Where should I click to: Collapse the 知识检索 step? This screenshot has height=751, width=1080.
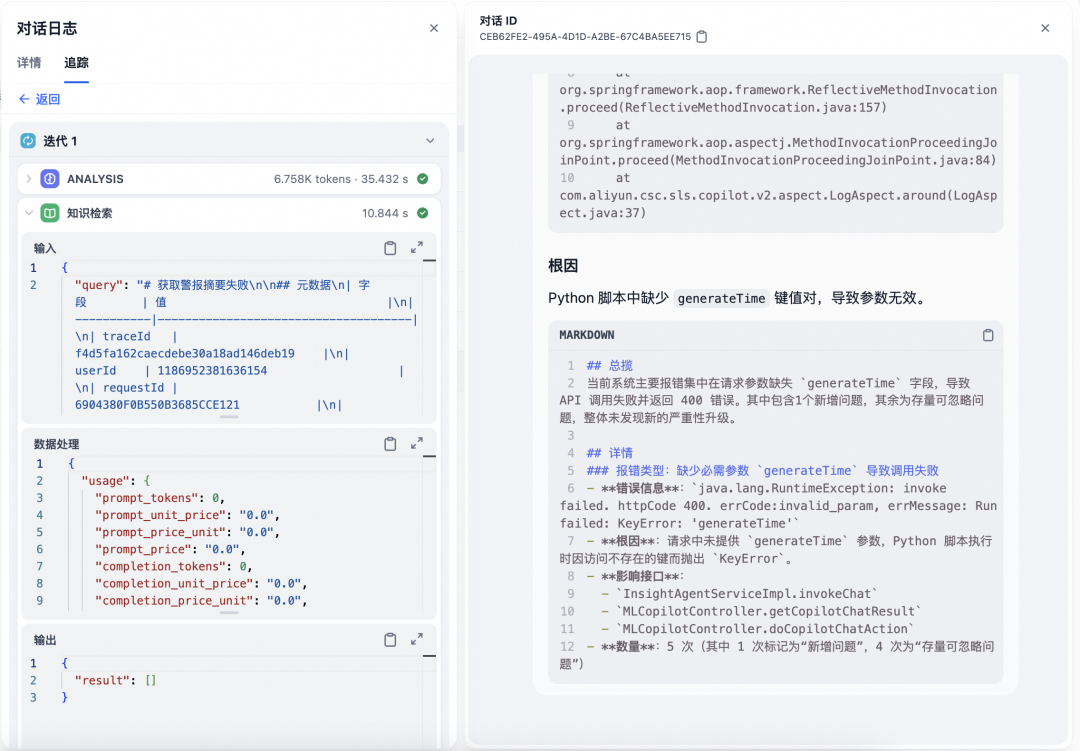(x=29, y=213)
